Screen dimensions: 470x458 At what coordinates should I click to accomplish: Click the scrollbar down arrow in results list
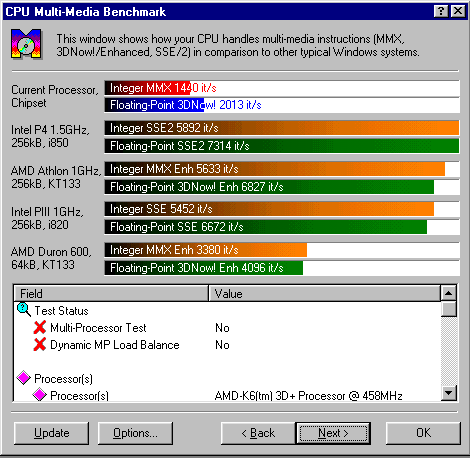(x=449, y=393)
